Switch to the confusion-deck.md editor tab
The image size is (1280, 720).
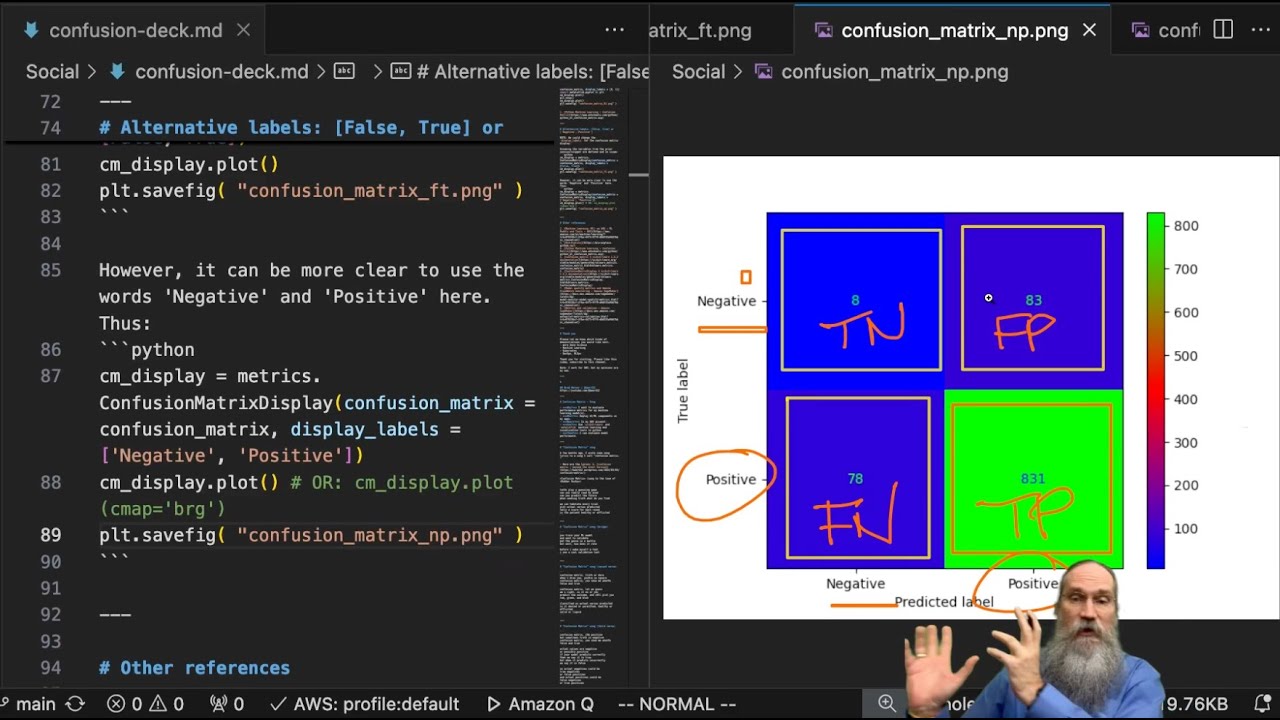pos(135,30)
